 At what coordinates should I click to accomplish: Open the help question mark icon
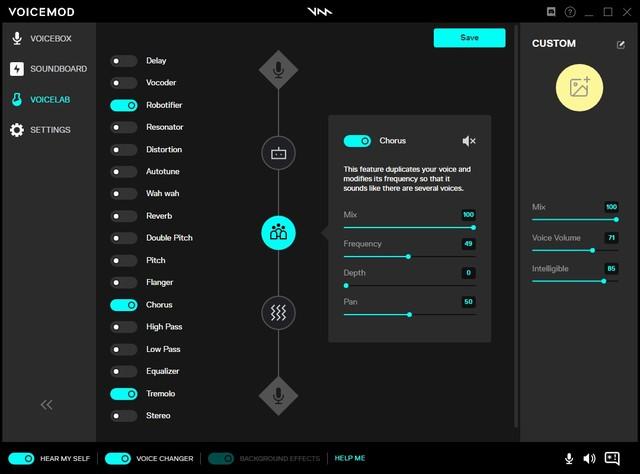pos(570,12)
